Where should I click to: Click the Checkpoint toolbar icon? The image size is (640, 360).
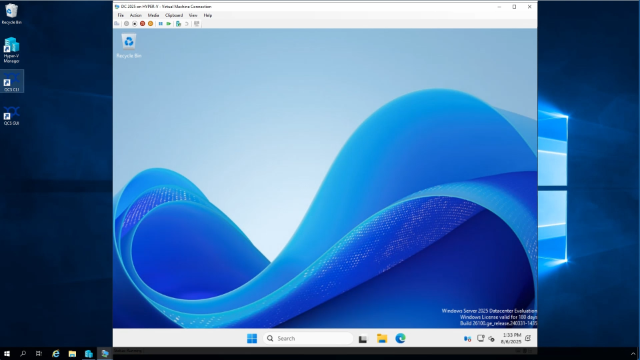coord(178,24)
